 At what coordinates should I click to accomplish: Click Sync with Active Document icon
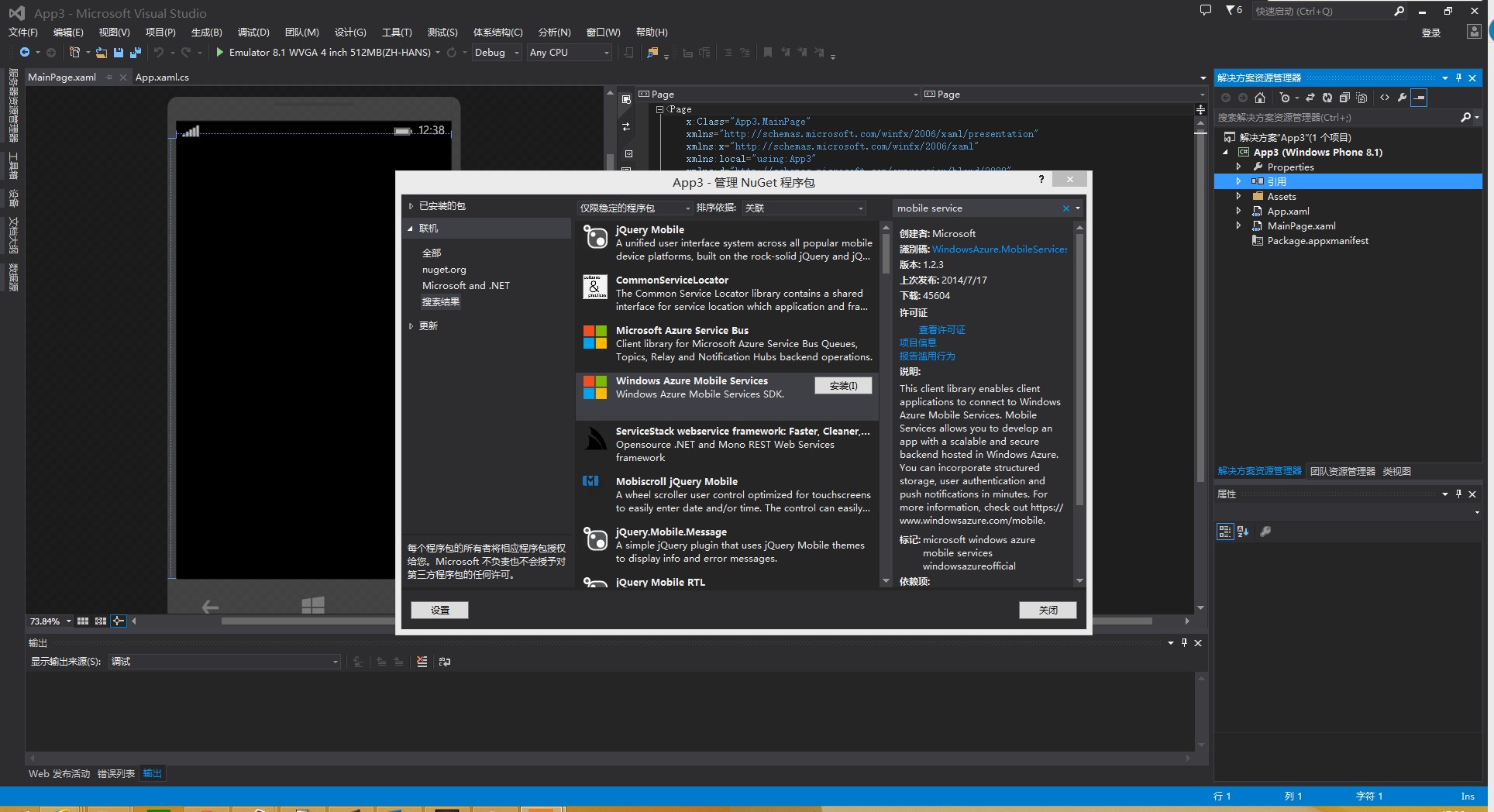(1310, 98)
